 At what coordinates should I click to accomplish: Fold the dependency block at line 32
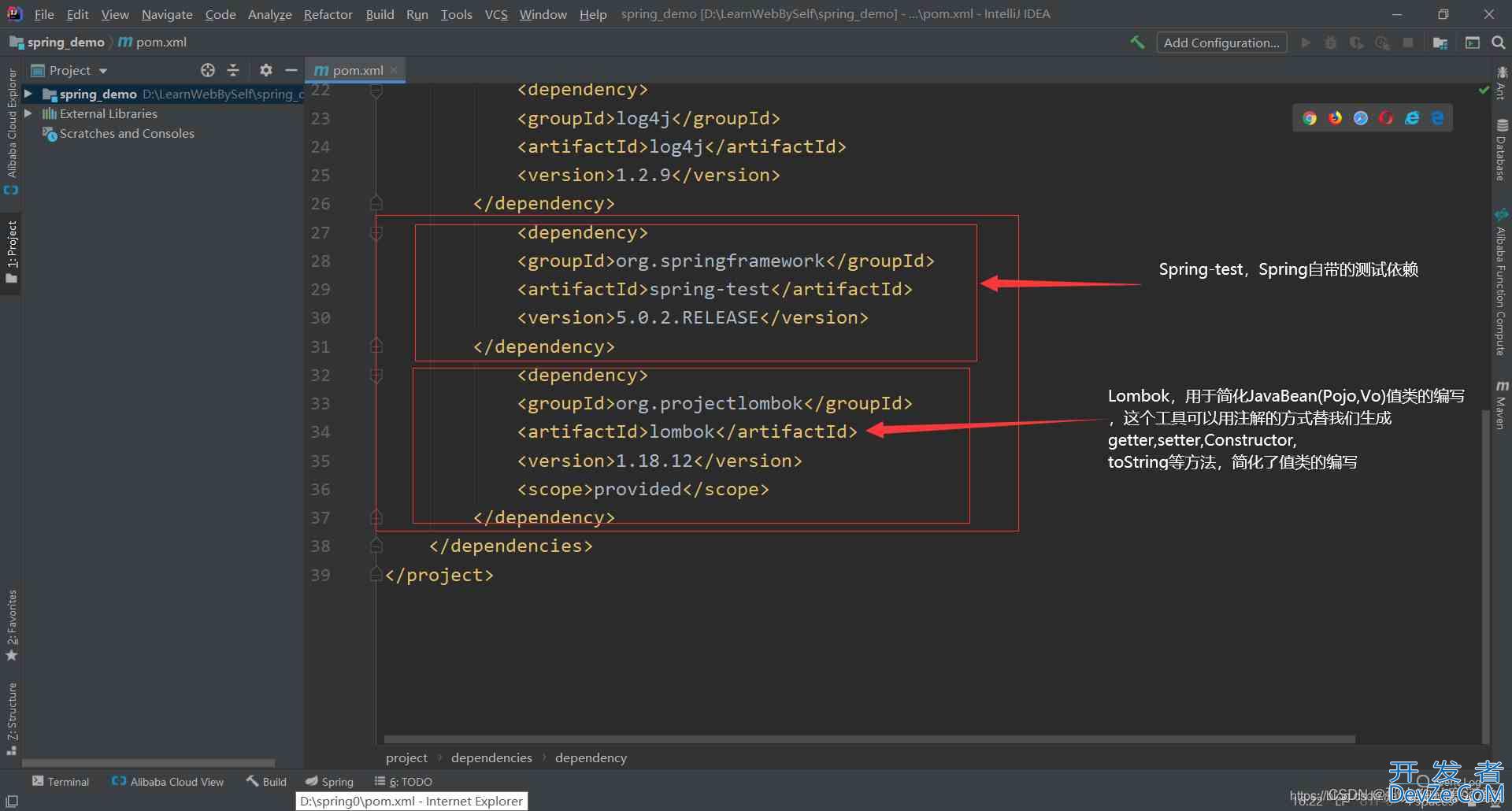(x=376, y=376)
